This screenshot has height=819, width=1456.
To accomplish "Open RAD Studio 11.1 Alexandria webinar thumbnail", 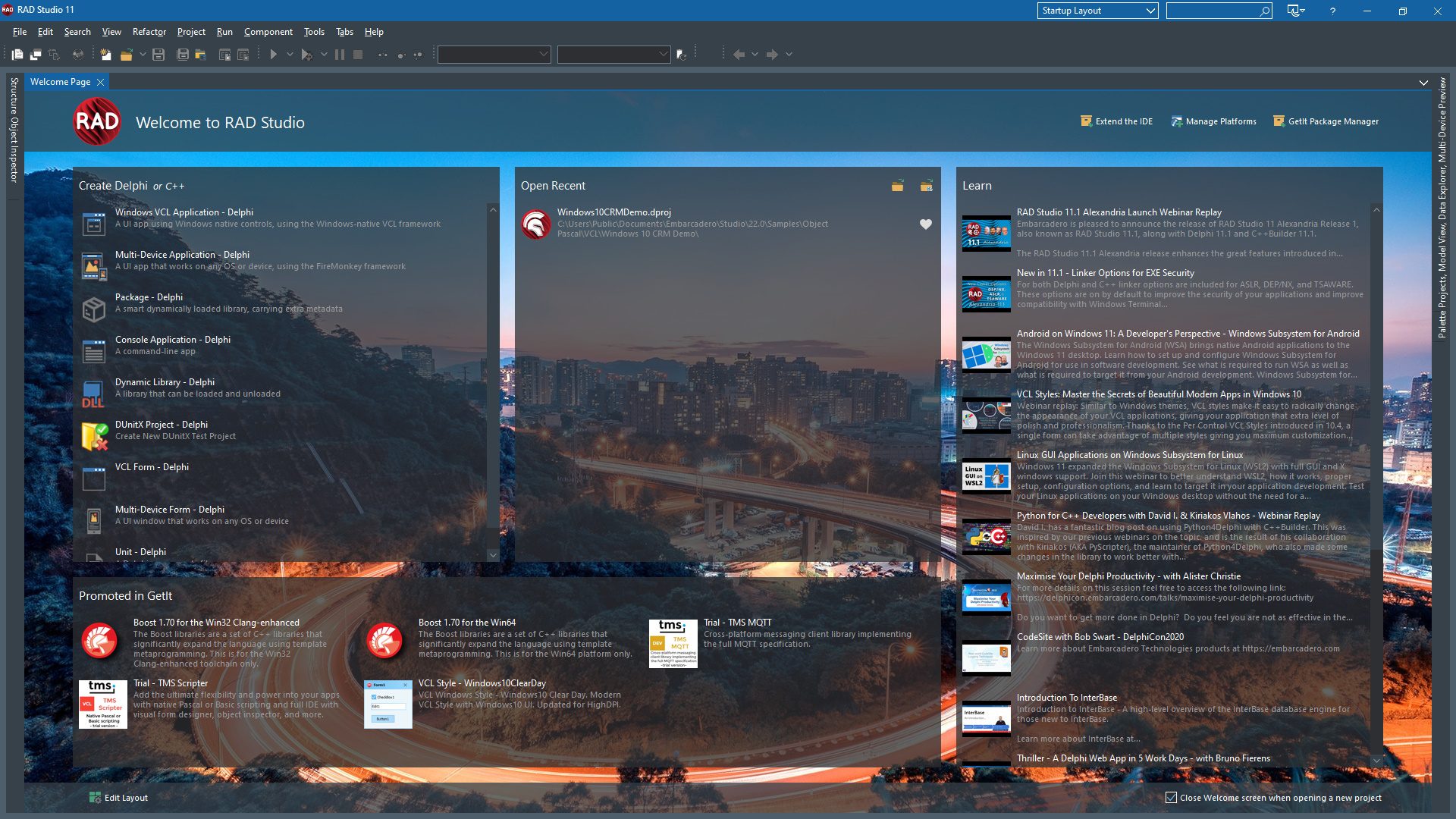I will pos(986,233).
